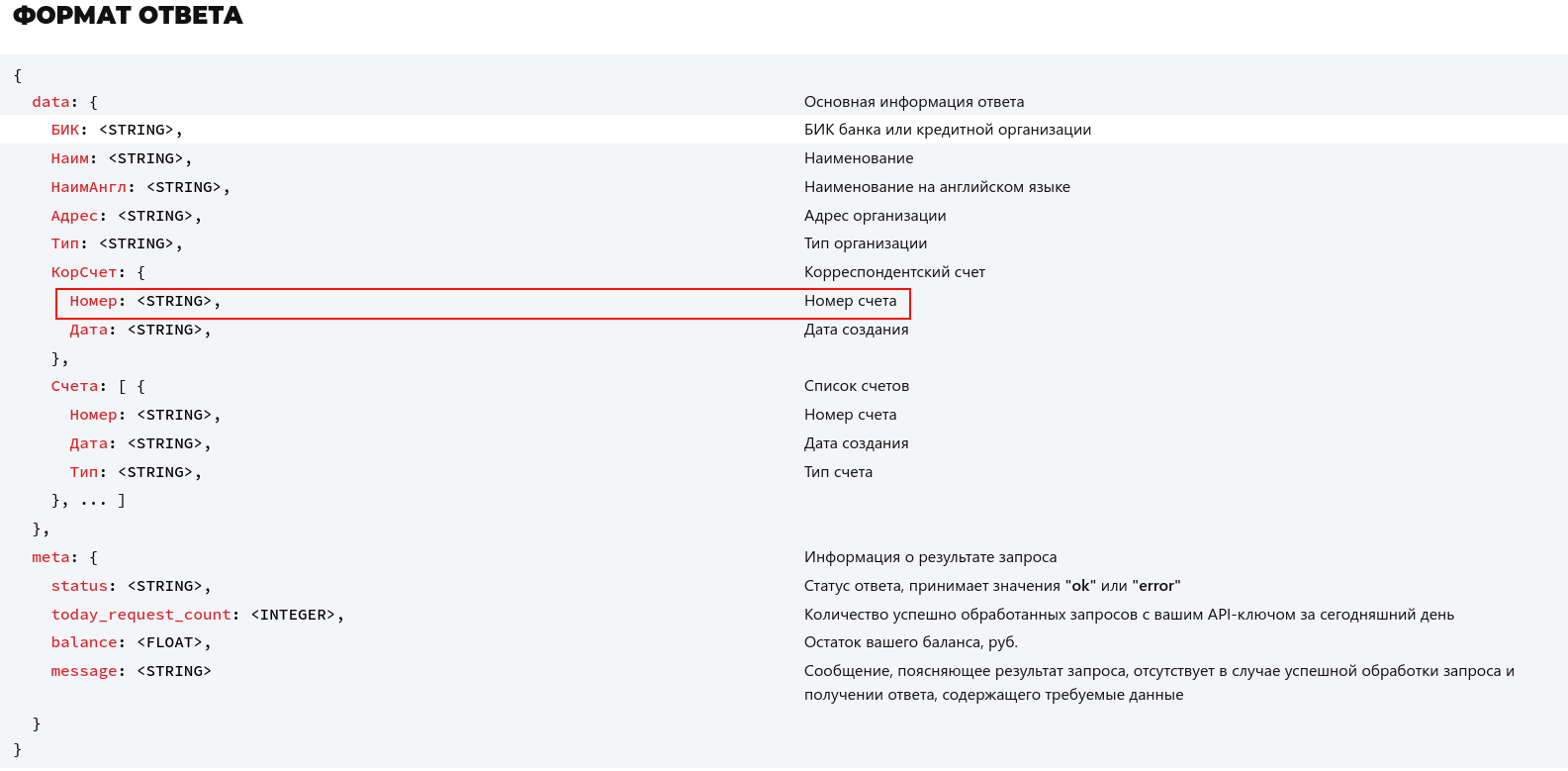
Task: Select the message field key
Action: pyautogui.click(x=83, y=671)
